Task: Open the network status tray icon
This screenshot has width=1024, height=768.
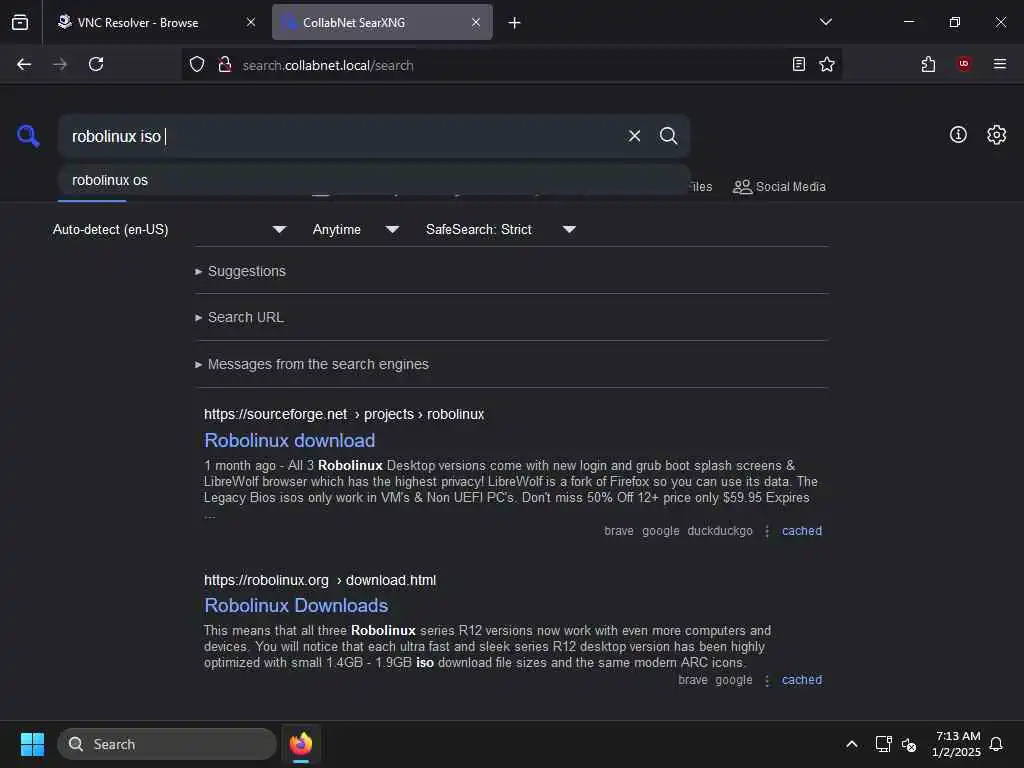Action: click(x=884, y=744)
